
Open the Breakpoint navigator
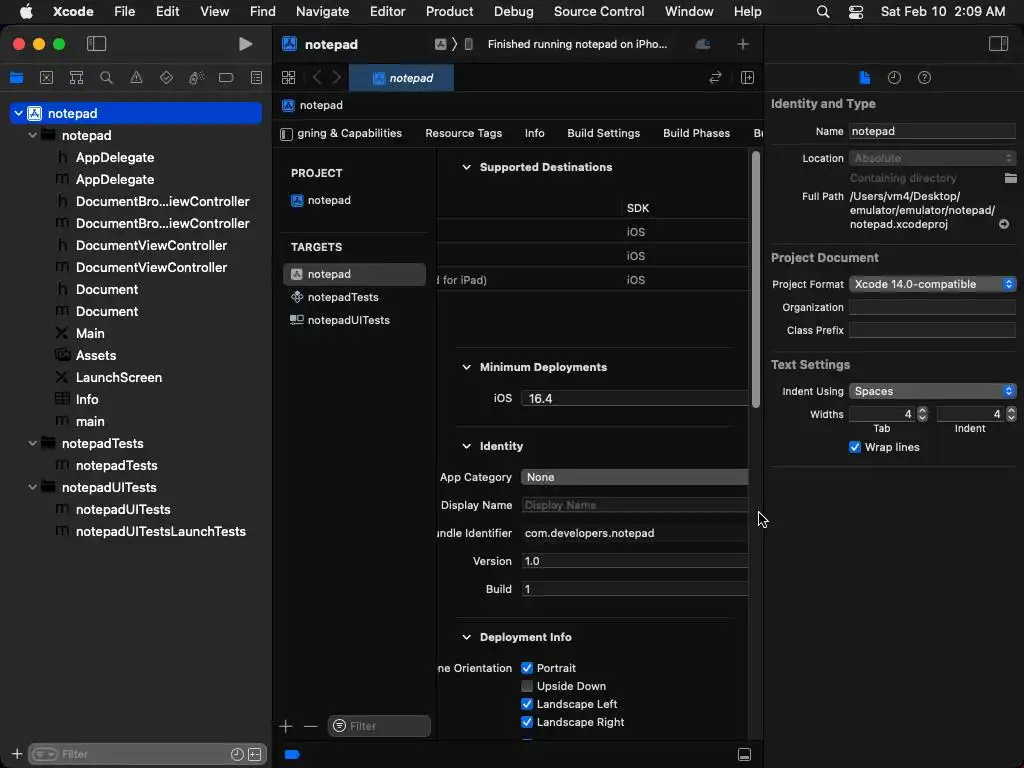[x=226, y=78]
